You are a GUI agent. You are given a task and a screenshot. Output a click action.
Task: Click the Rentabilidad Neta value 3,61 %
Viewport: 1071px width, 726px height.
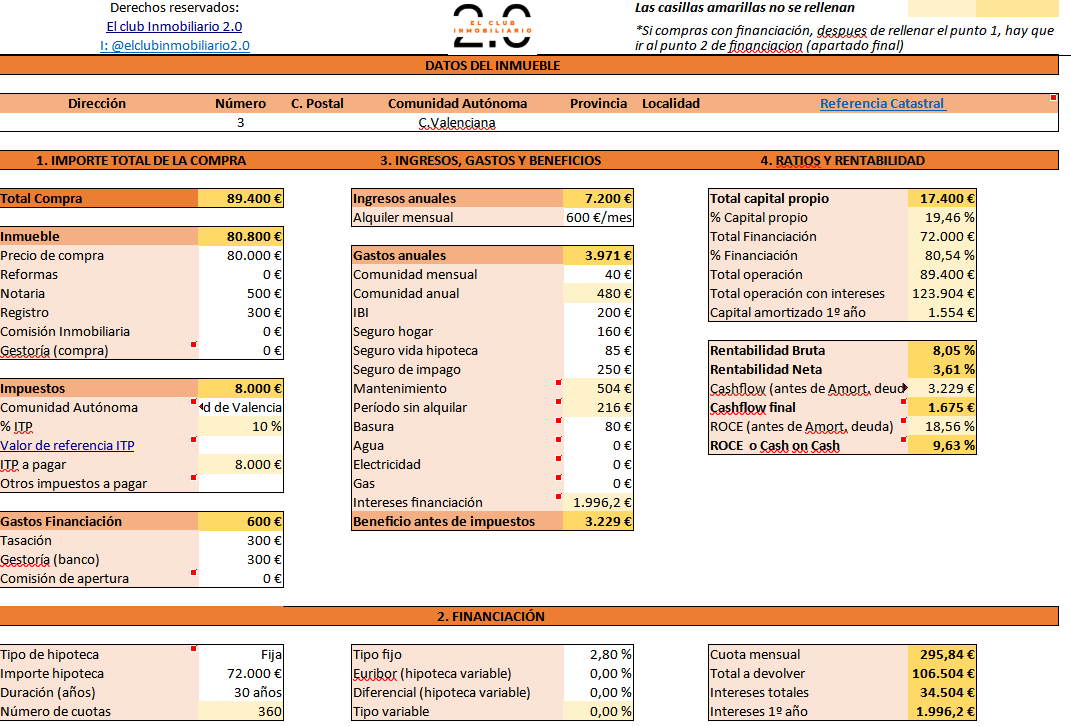click(942, 369)
